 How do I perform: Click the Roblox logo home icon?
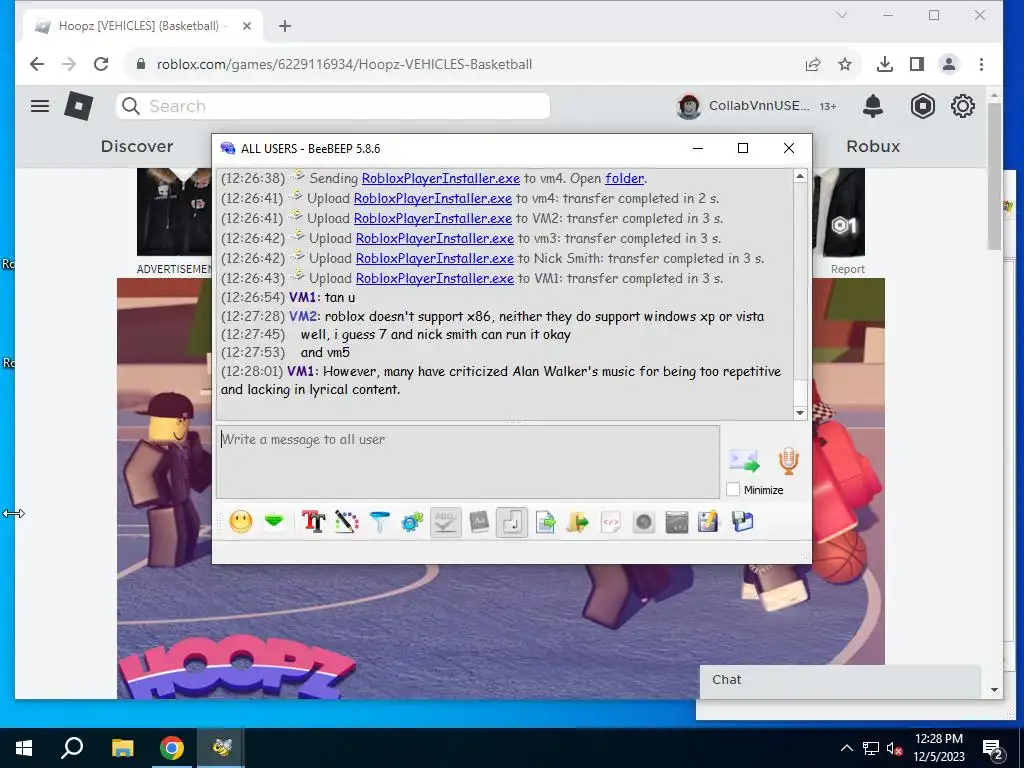coord(78,106)
